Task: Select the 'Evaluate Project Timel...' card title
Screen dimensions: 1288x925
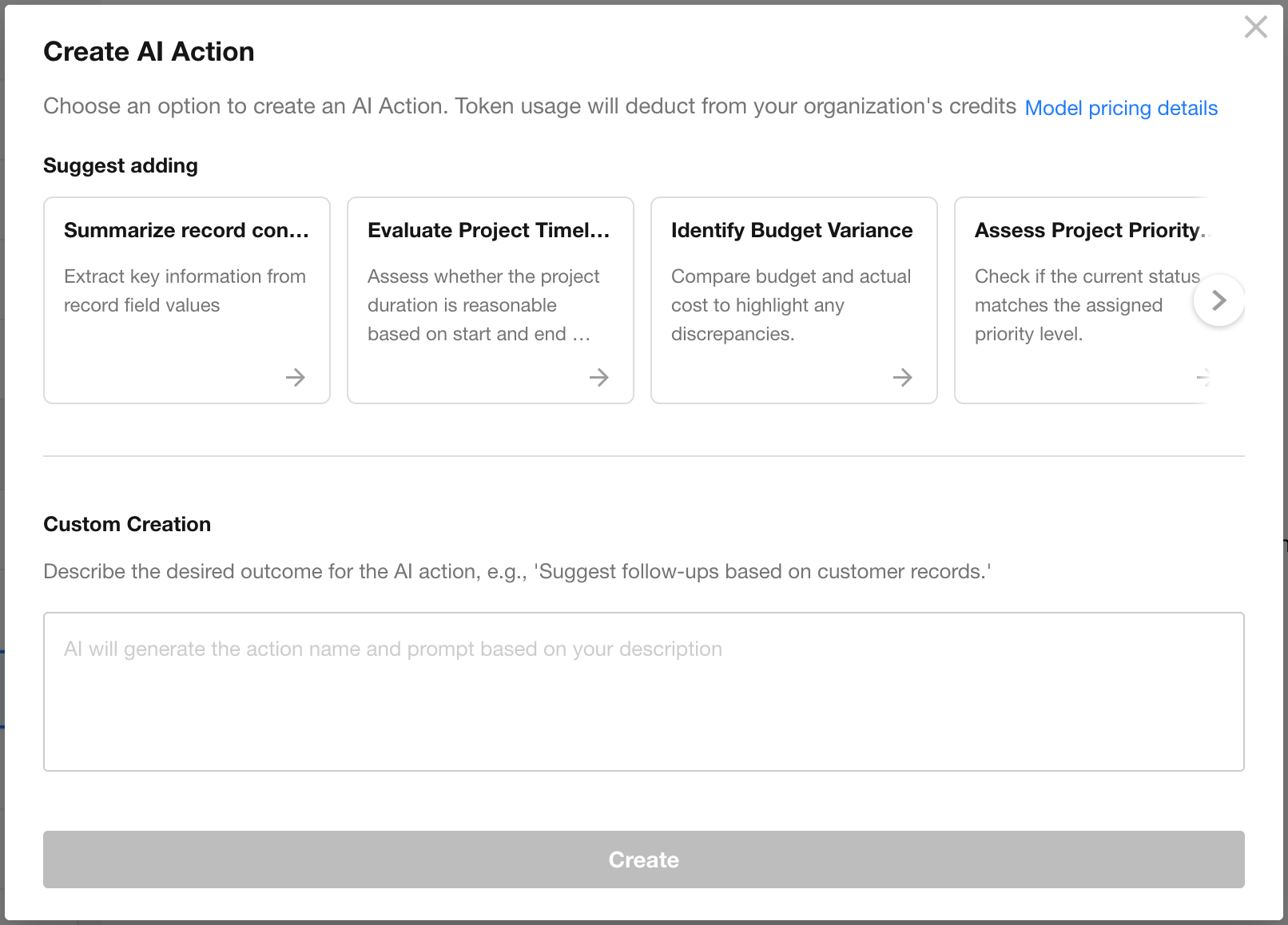Action: click(x=488, y=230)
